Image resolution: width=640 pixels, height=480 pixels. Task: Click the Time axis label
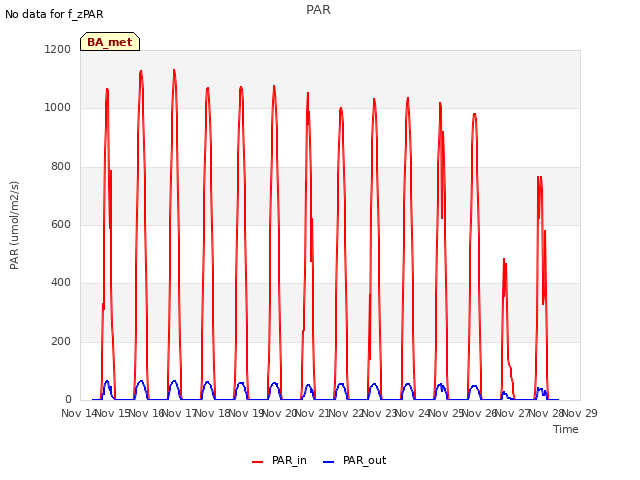click(x=566, y=429)
